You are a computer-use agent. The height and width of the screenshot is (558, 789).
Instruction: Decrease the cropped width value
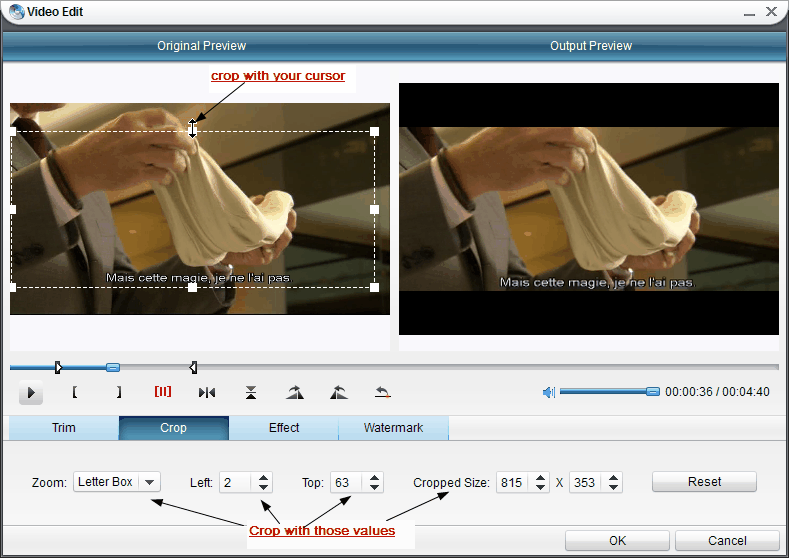[540, 488]
